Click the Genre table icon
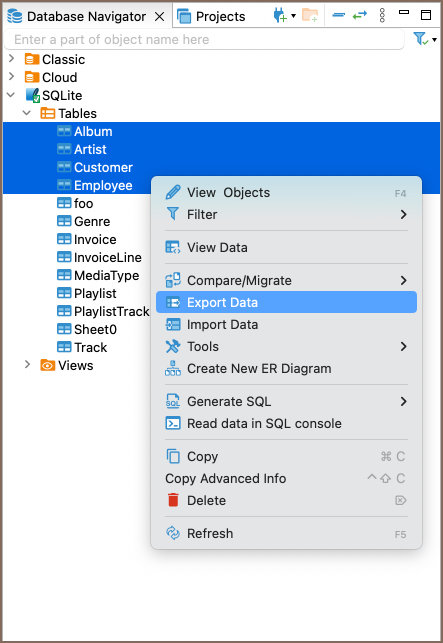 [x=64, y=221]
